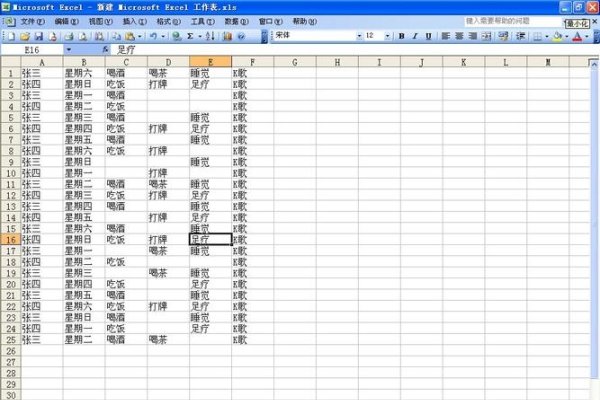The width and height of the screenshot is (600, 400).
Task: Select cell D25 containing 喝茶
Action: (x=168, y=340)
